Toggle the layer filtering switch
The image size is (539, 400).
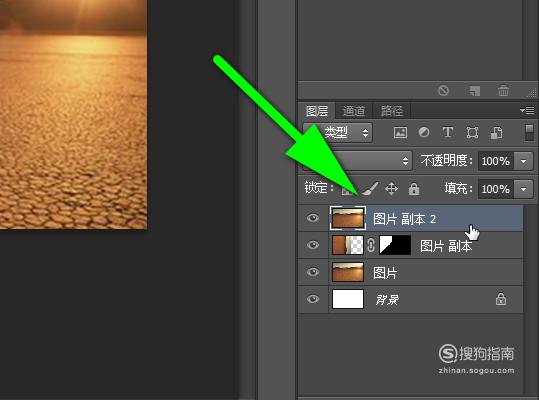529,133
